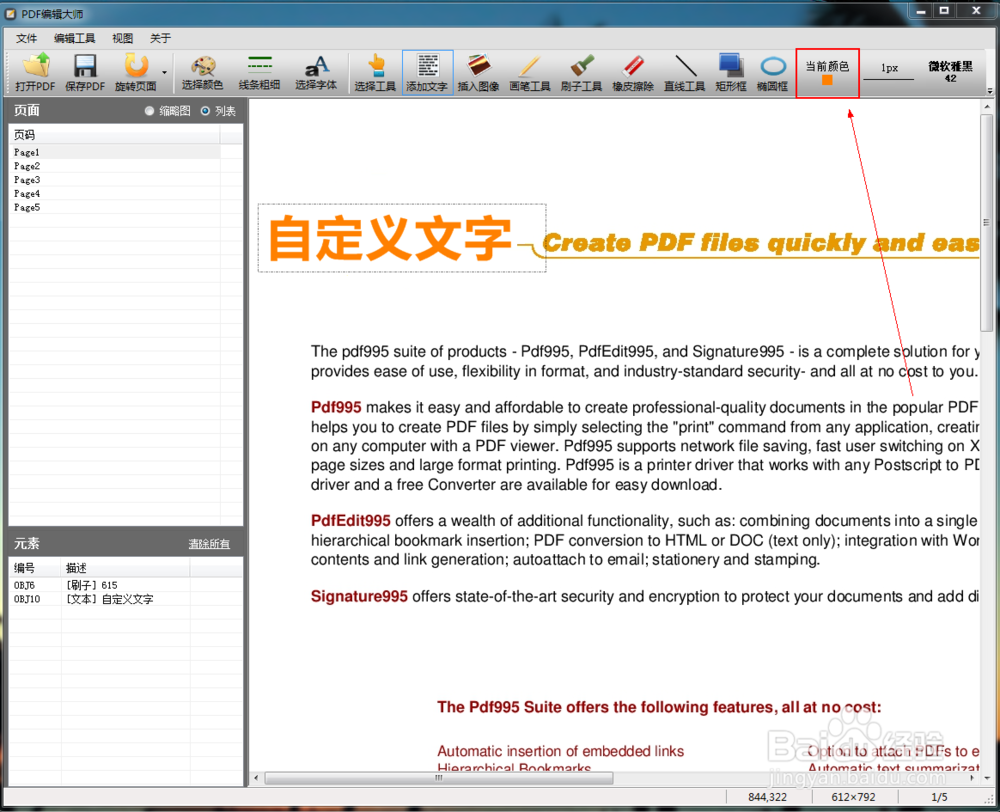Select the 椭圆框 ellipse tool
This screenshot has width=1000, height=812.
click(772, 73)
